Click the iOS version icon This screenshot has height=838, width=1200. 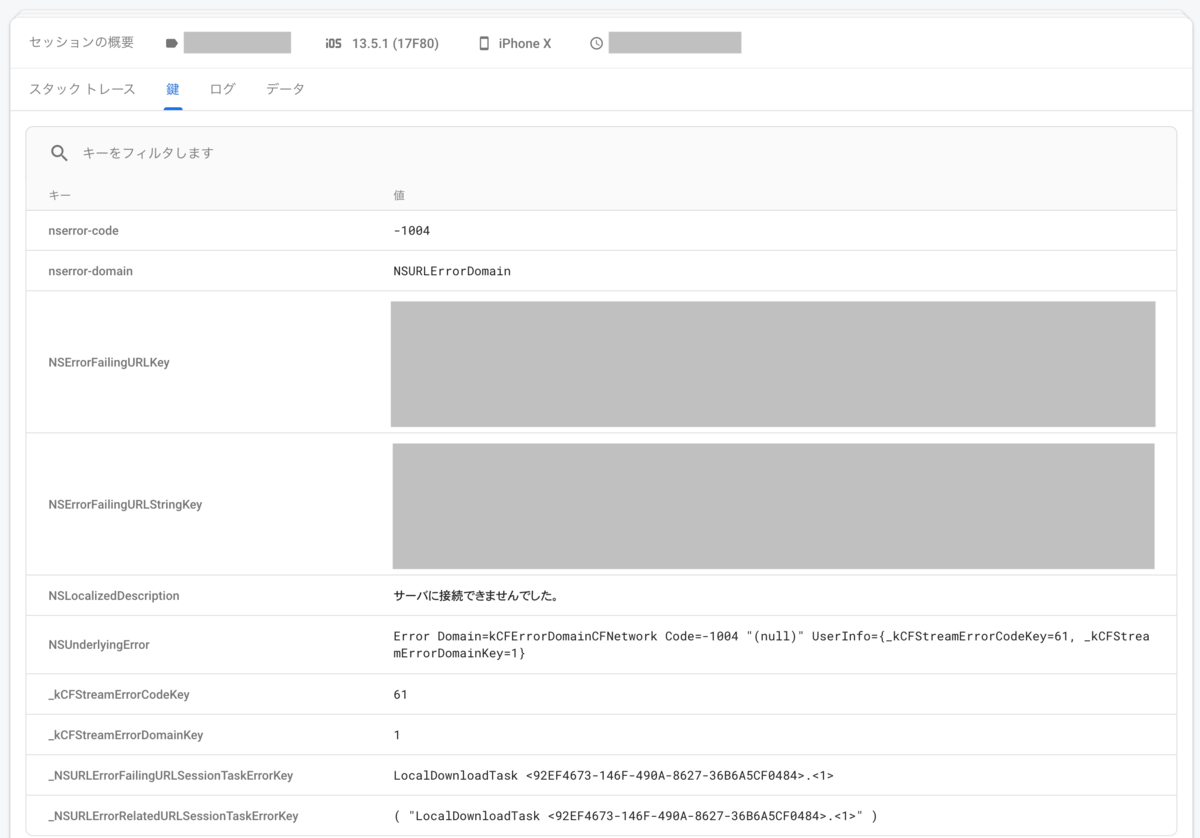tap(333, 43)
